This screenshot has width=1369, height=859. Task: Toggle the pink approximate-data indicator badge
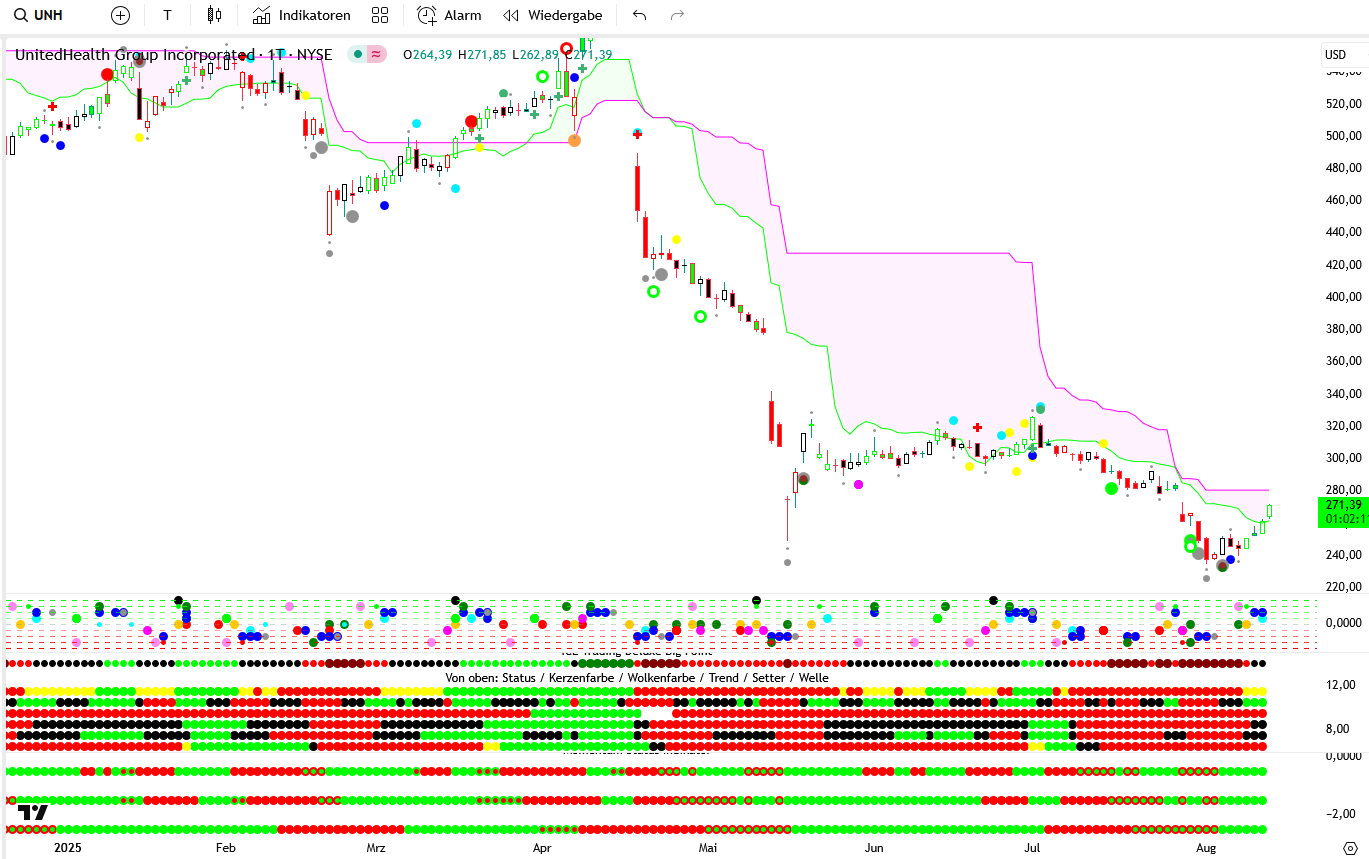pyautogui.click(x=376, y=54)
